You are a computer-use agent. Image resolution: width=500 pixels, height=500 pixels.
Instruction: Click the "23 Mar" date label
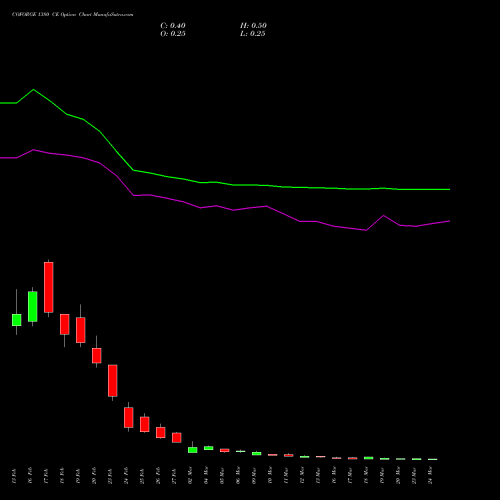414,476
